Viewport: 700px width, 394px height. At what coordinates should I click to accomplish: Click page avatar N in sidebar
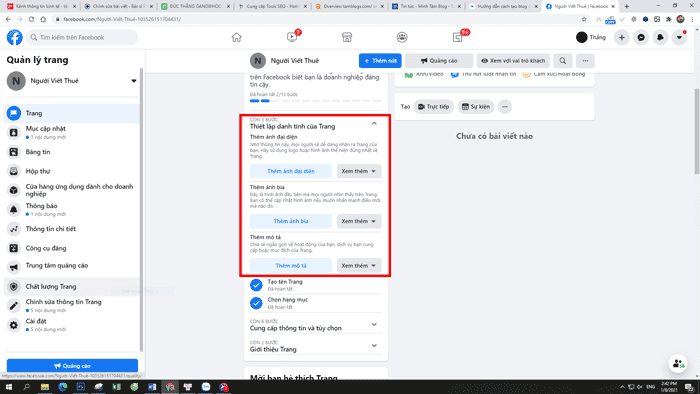click(x=16, y=81)
